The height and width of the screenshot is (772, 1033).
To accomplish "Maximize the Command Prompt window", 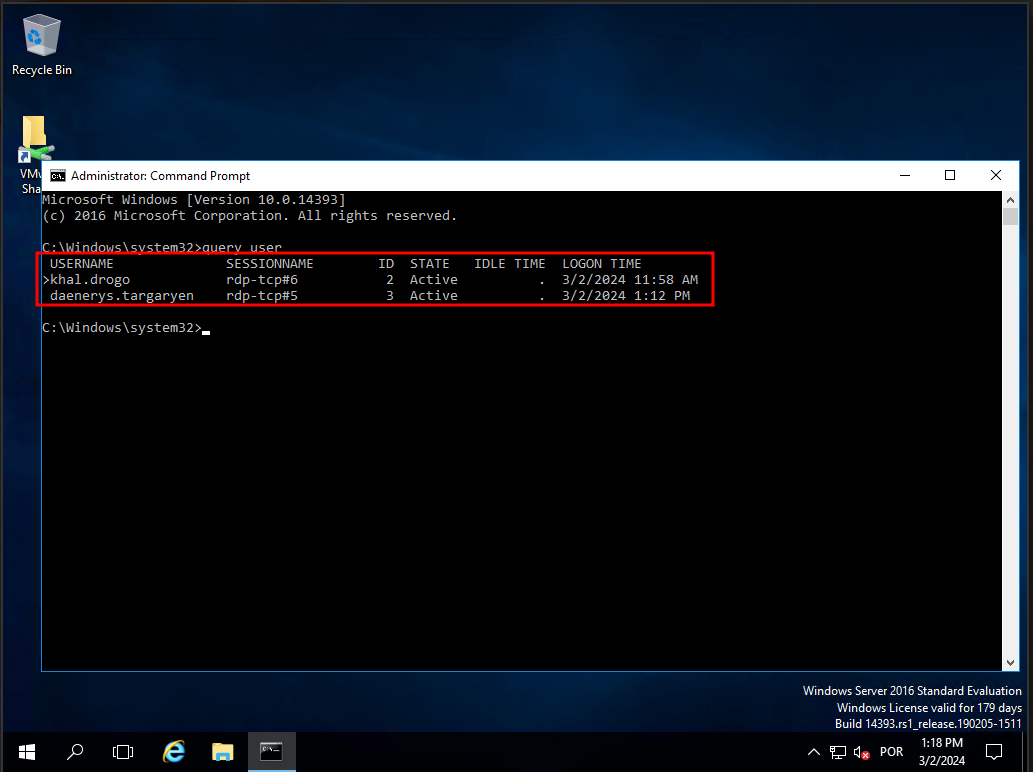I will click(950, 176).
